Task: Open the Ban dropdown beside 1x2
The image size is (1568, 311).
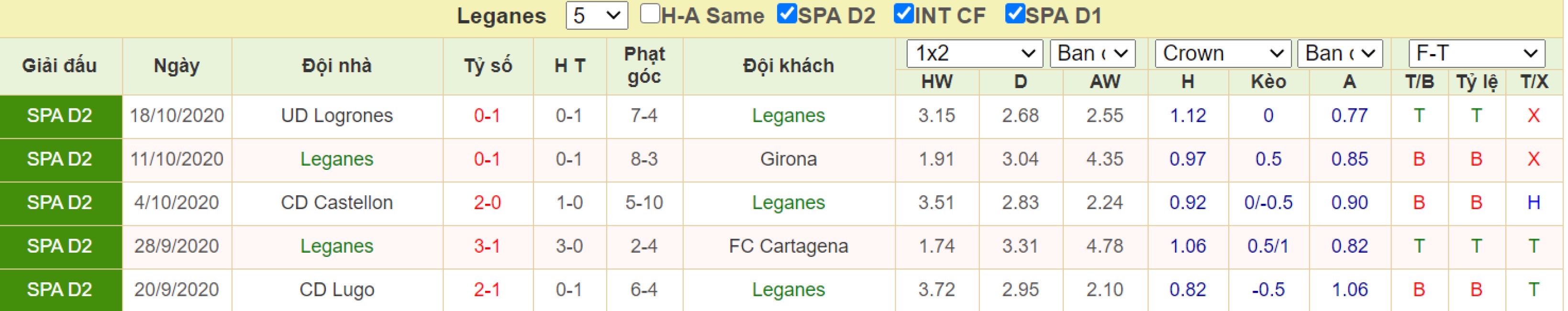Action: tap(1092, 54)
